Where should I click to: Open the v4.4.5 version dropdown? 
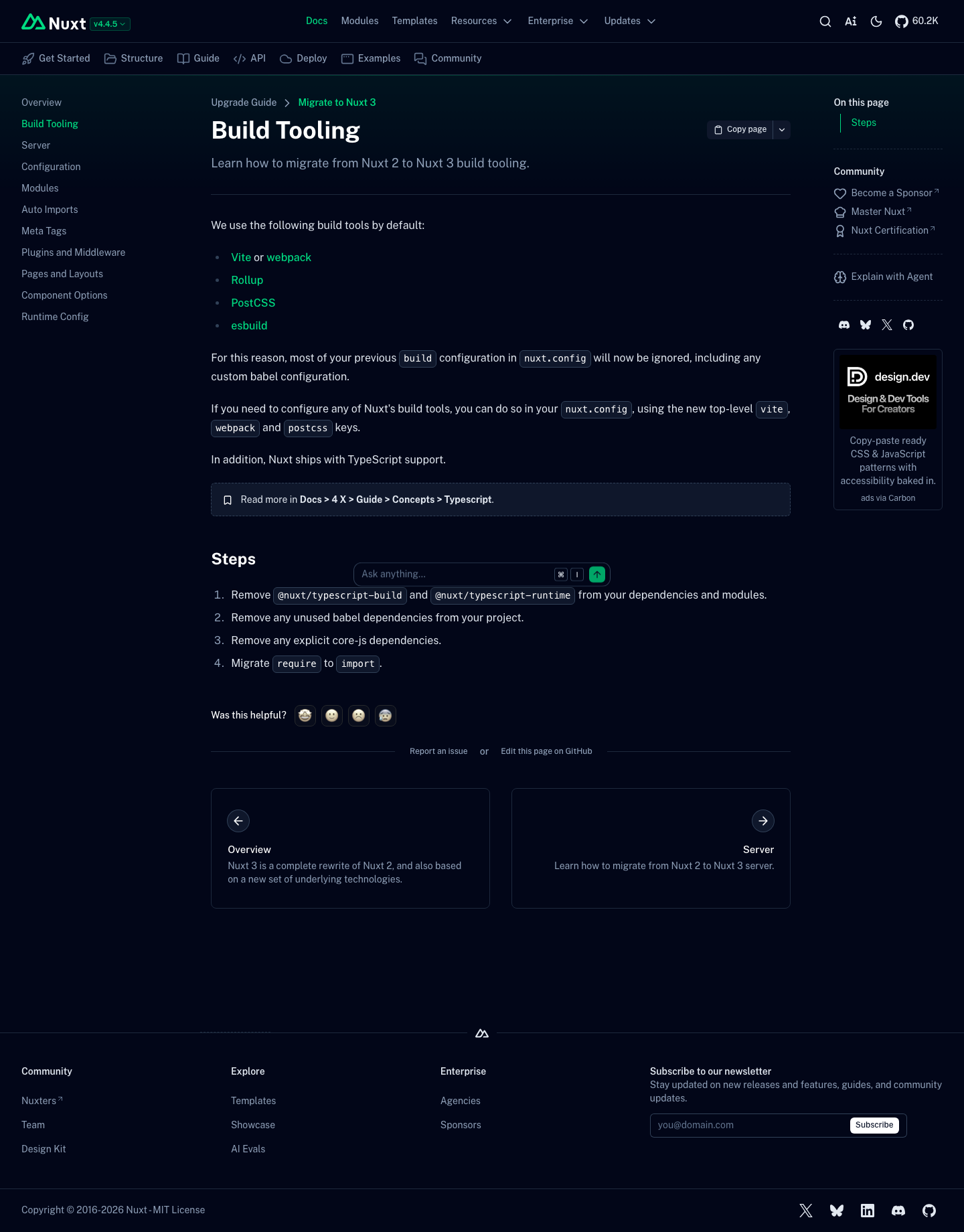[x=110, y=24]
